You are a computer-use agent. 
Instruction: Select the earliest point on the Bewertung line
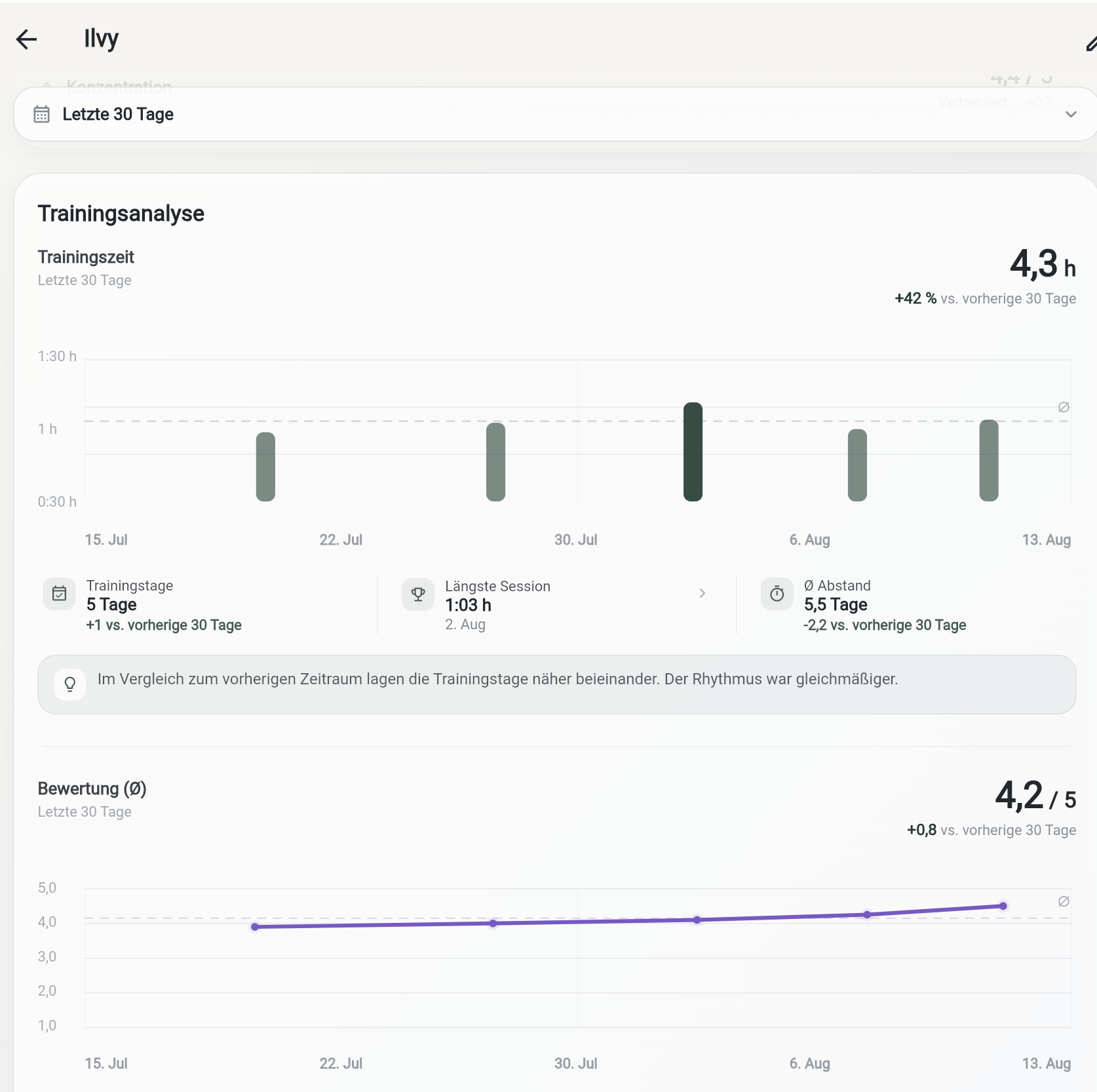(x=255, y=927)
